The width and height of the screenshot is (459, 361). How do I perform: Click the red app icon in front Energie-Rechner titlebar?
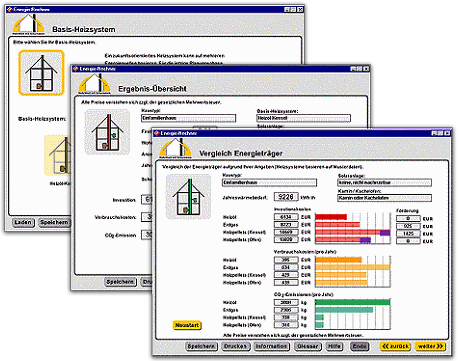[157, 133]
